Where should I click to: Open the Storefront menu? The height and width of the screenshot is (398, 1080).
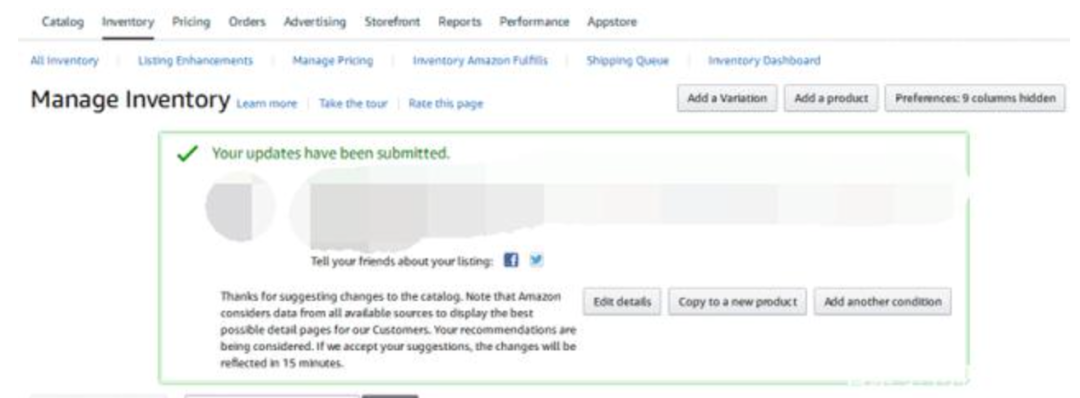click(x=392, y=21)
